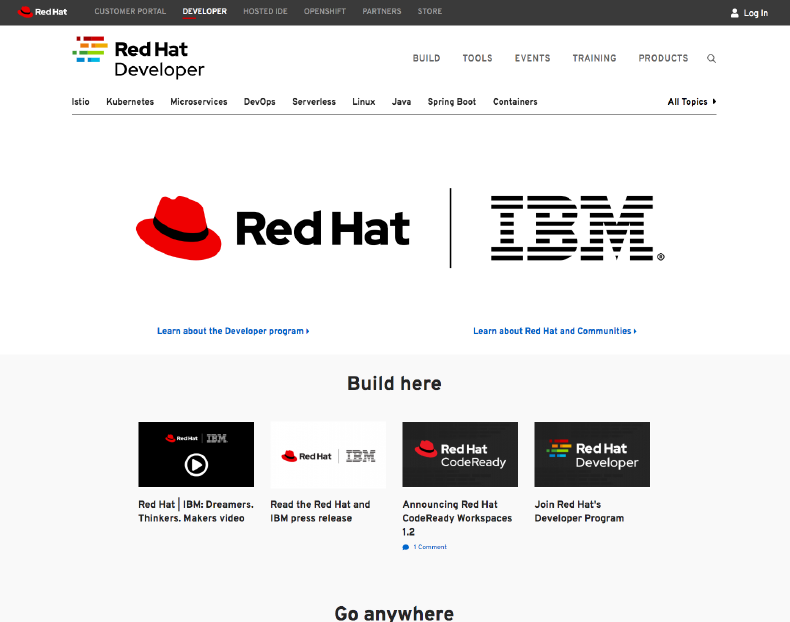The image size is (790, 622).
Task: Select the Microservices topic
Action: pyautogui.click(x=199, y=102)
